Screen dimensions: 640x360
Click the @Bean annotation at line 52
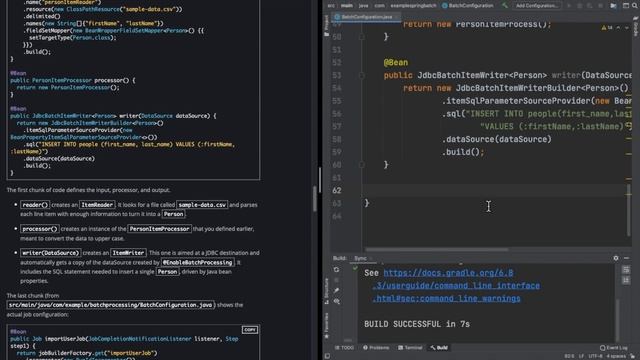pyautogui.click(x=396, y=62)
